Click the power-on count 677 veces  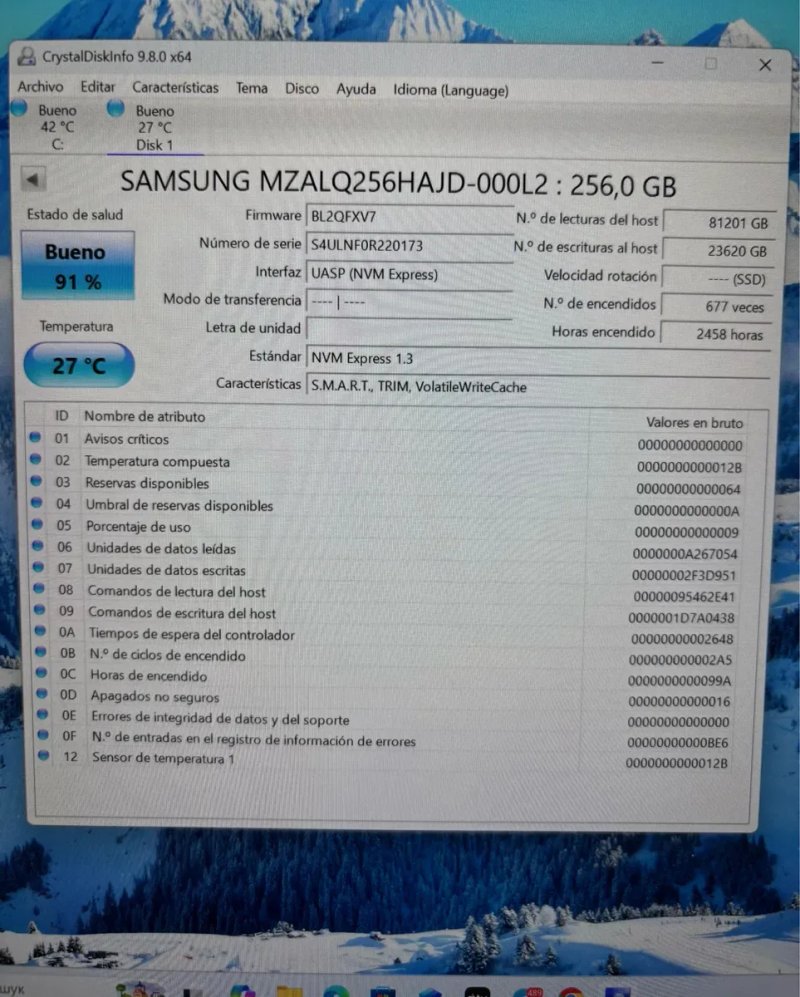[717, 306]
